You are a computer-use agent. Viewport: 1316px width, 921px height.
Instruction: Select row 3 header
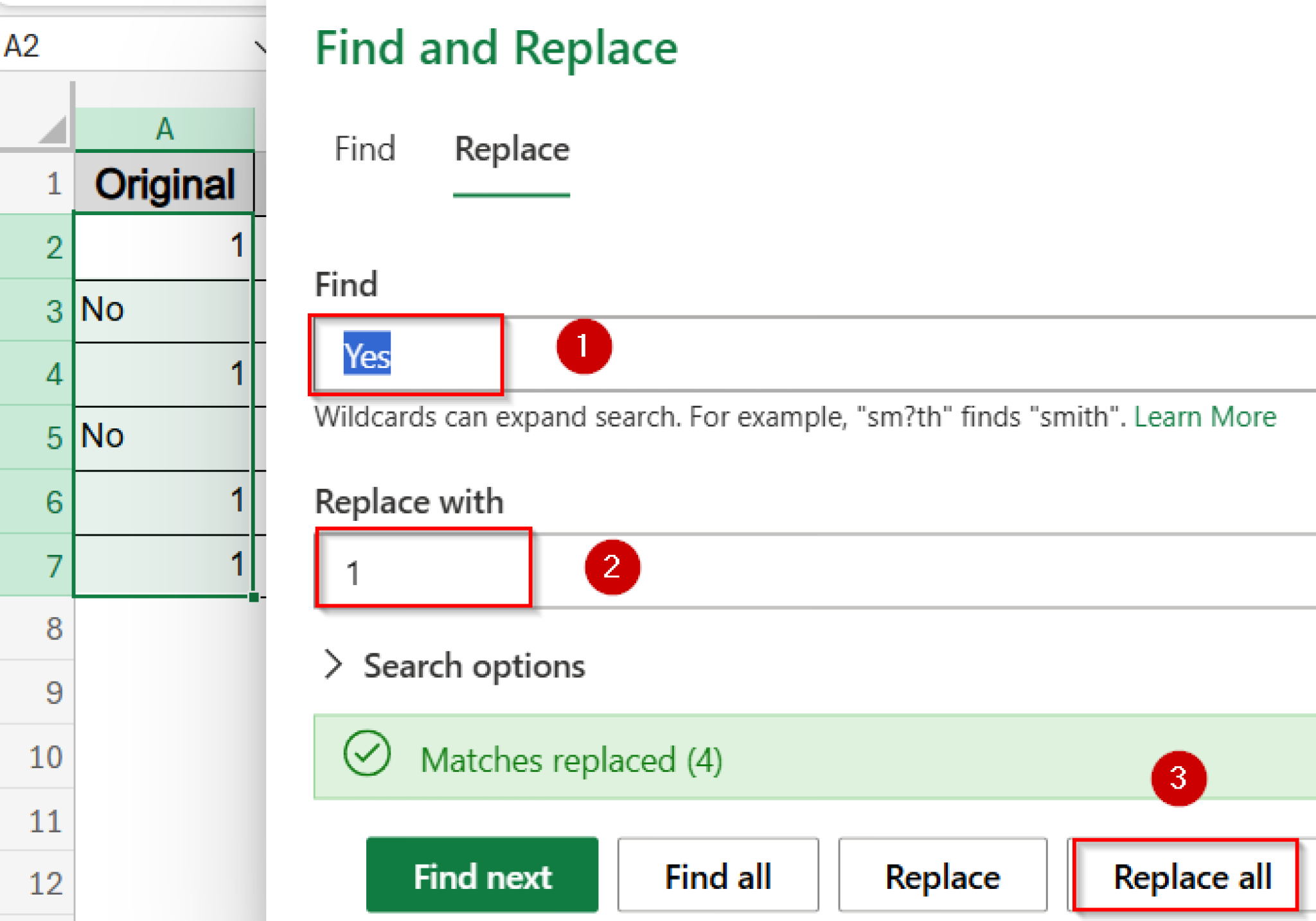click(53, 310)
